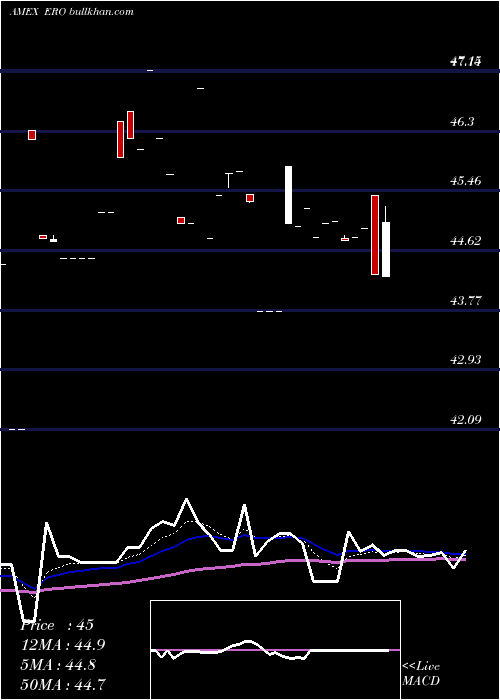Screen dimensions: 500x700
Task: Click the '<<Live MACD' label
Action: pyautogui.click(x=421, y=673)
